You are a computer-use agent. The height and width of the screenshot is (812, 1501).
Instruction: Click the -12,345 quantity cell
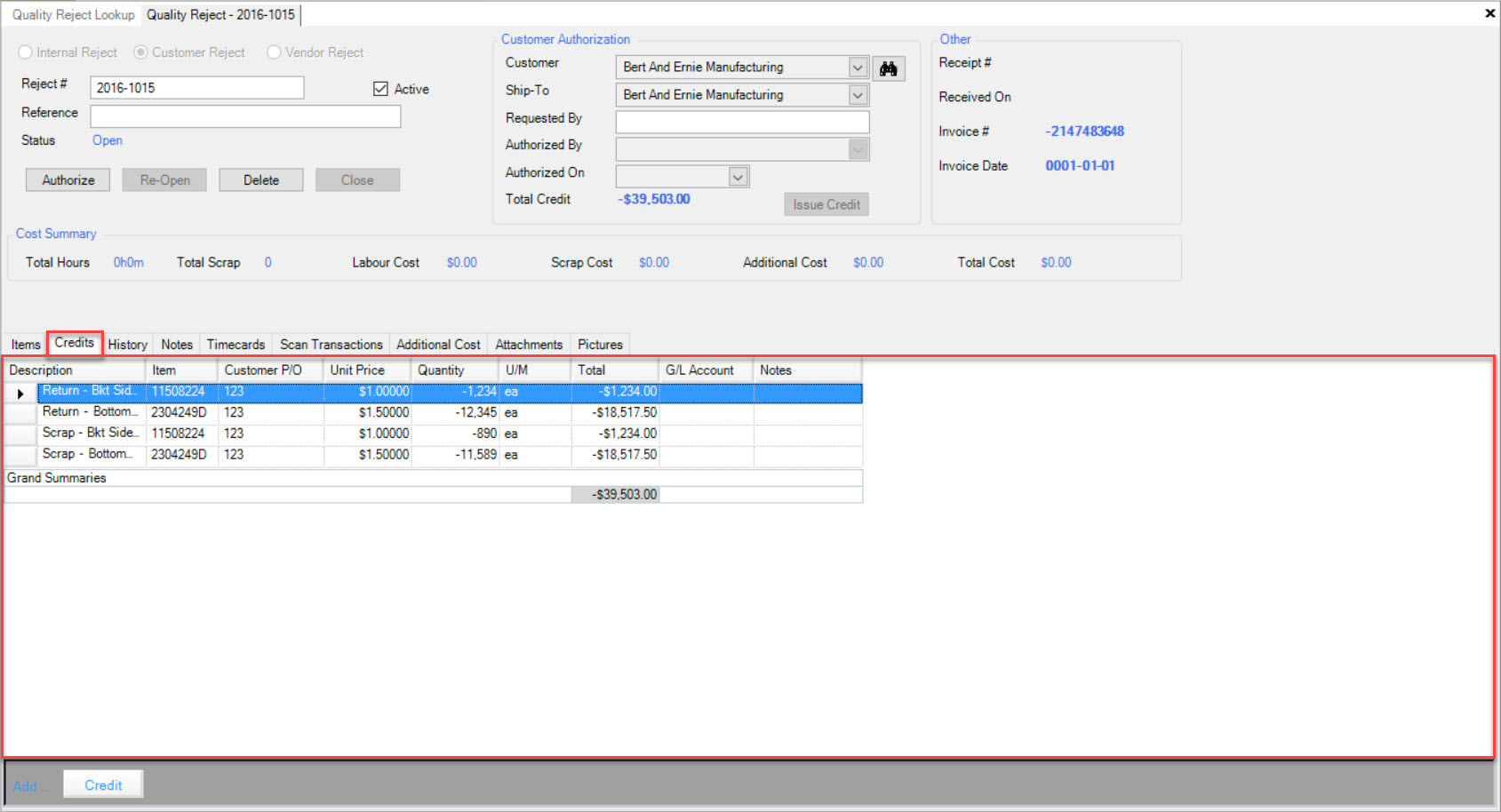click(x=456, y=413)
